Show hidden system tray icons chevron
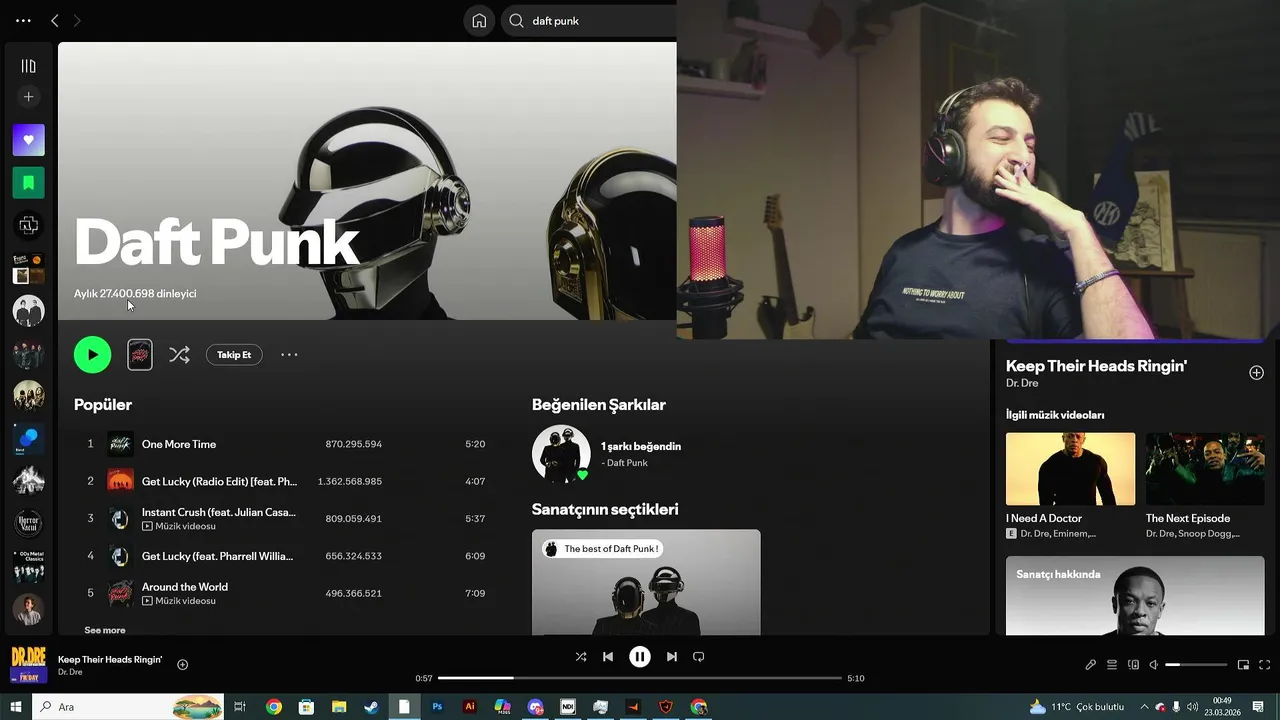The height and width of the screenshot is (720, 1280). pyautogui.click(x=1145, y=707)
